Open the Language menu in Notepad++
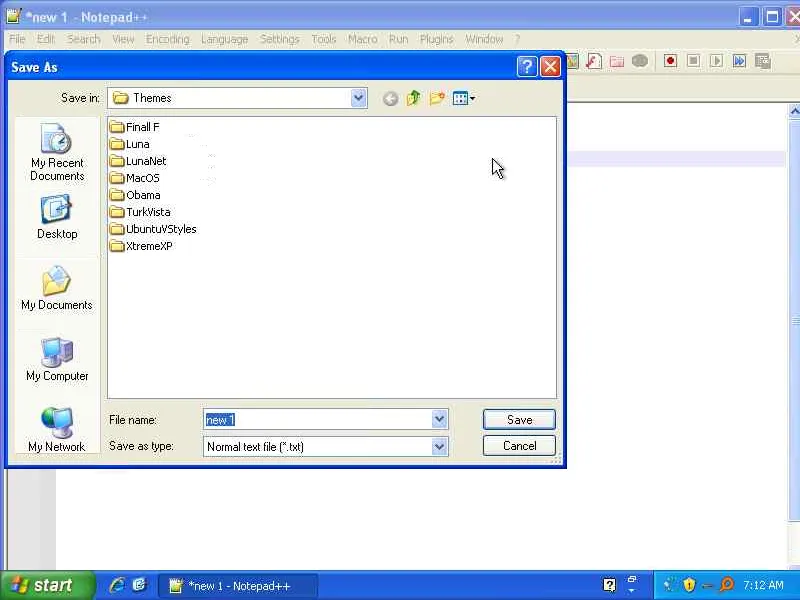 coord(224,39)
